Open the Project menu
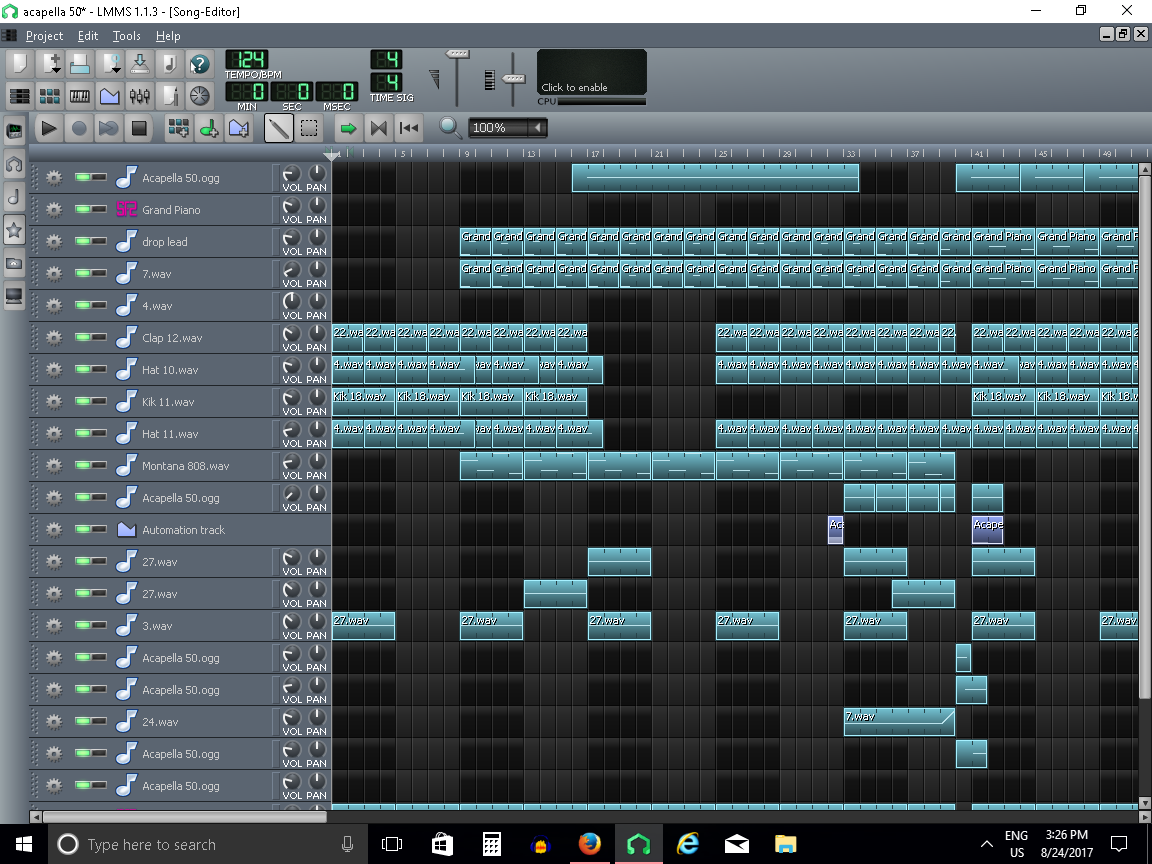 (x=44, y=36)
